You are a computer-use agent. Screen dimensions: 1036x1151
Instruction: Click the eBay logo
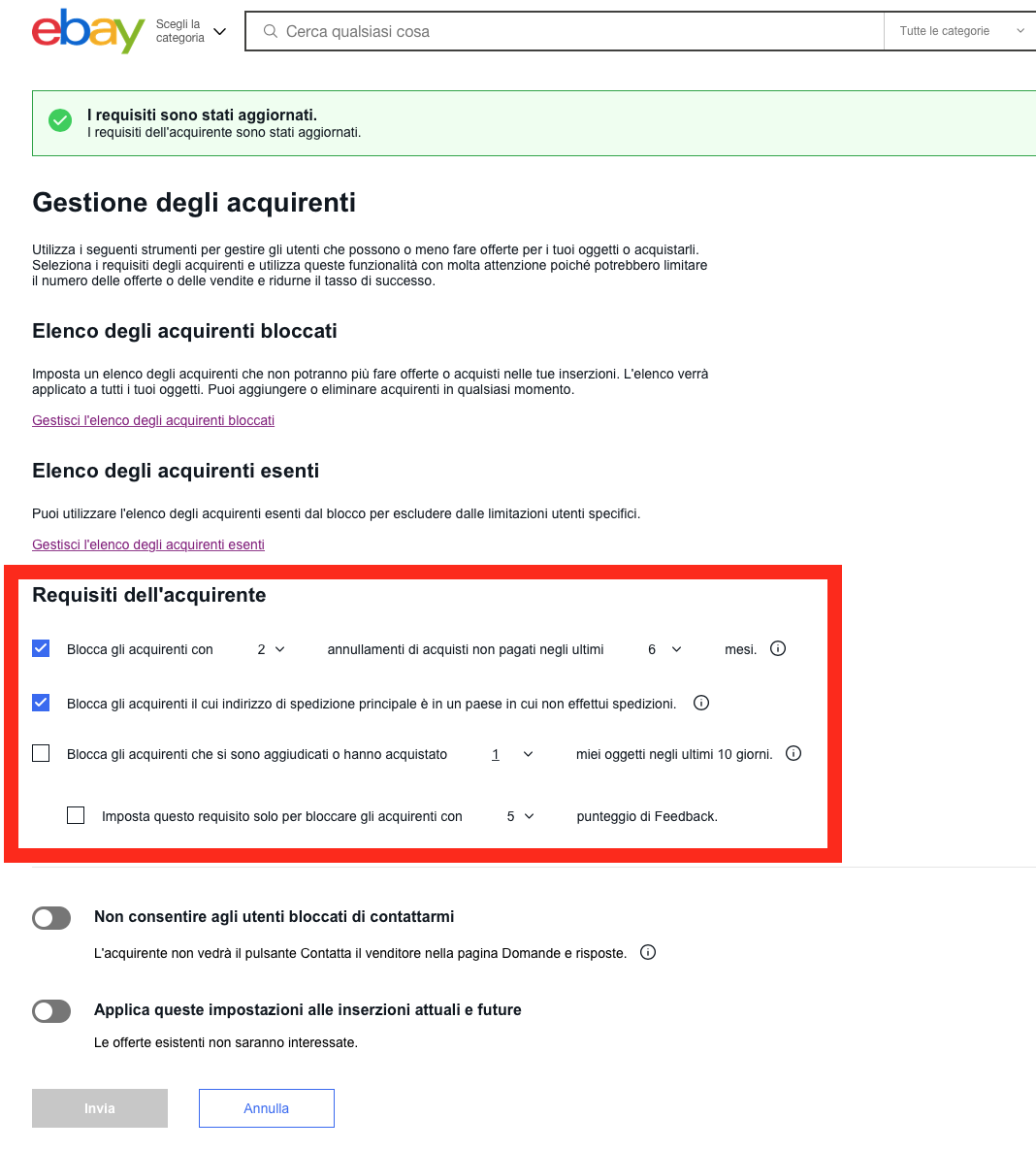(x=88, y=31)
